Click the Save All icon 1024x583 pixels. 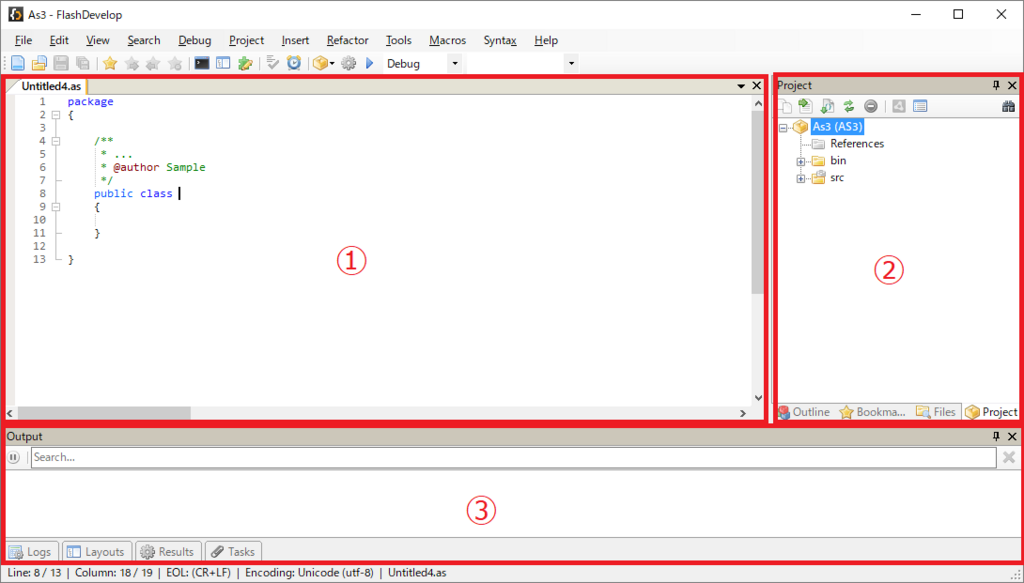pos(82,63)
